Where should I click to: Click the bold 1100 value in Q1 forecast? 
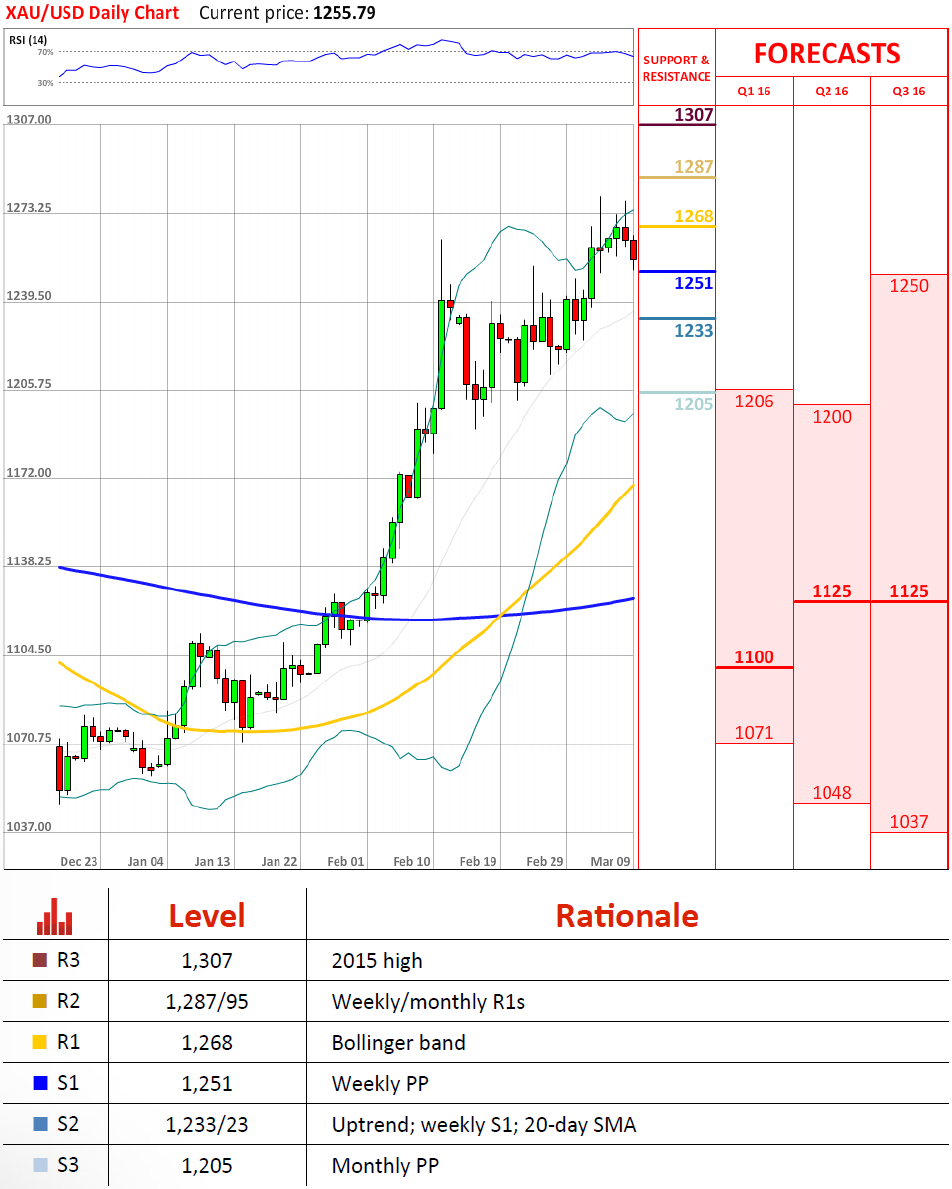(754, 657)
